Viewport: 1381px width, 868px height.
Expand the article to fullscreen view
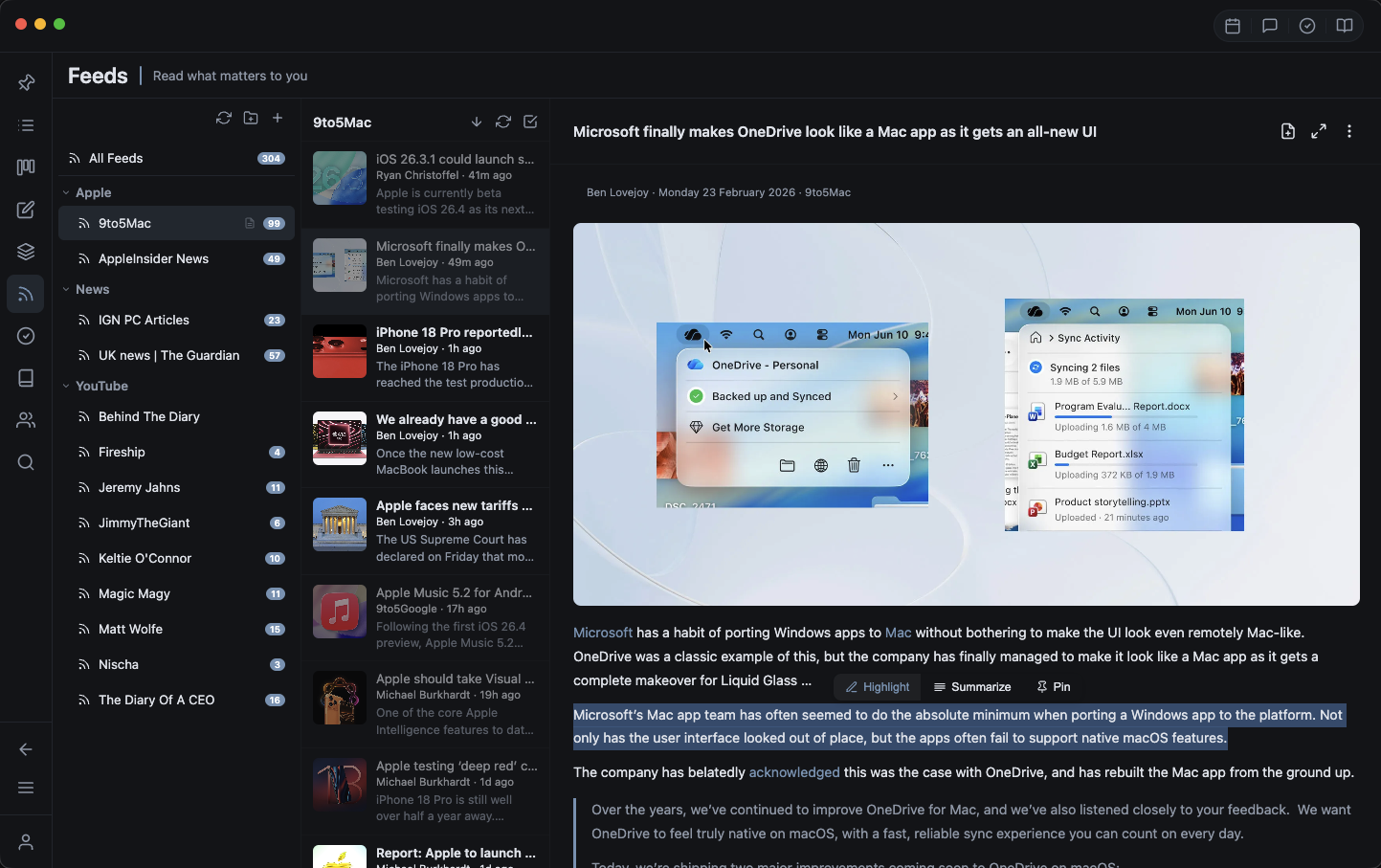coord(1319,131)
